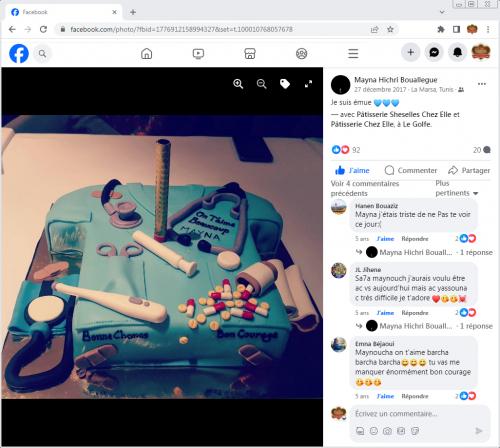Screen dimensions: 500x448
Task: Bookmark this page with star icon
Action: tap(390, 29)
